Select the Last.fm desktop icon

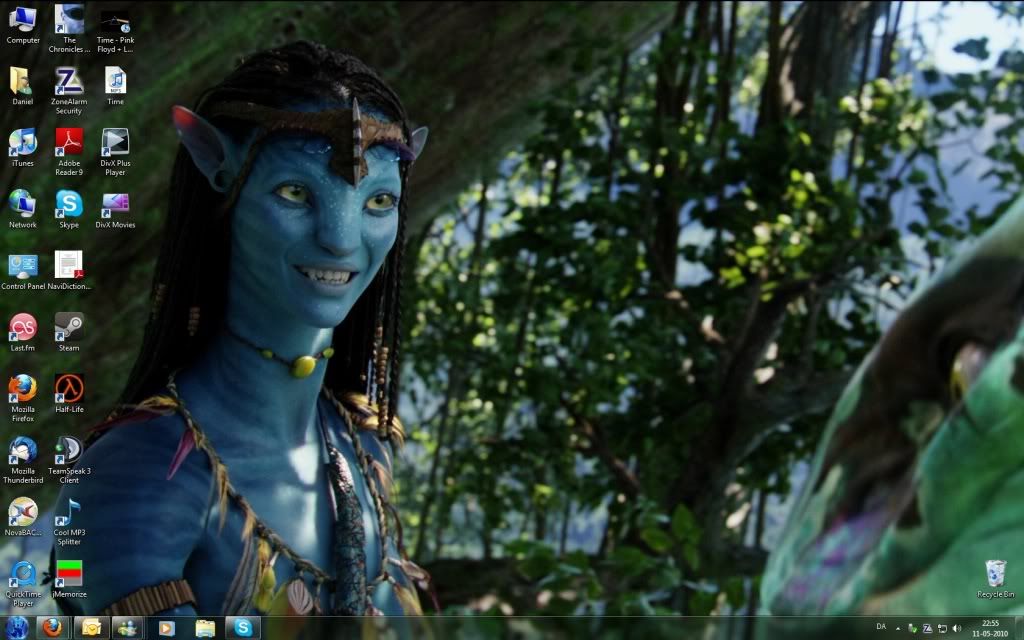point(22,327)
